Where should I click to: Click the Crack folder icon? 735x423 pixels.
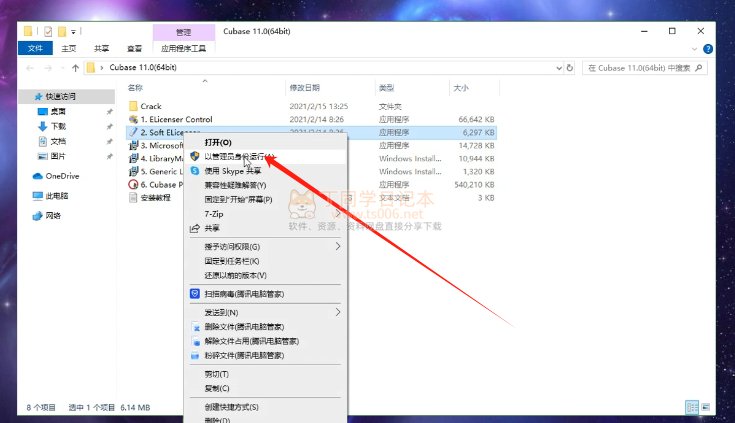tap(133, 106)
